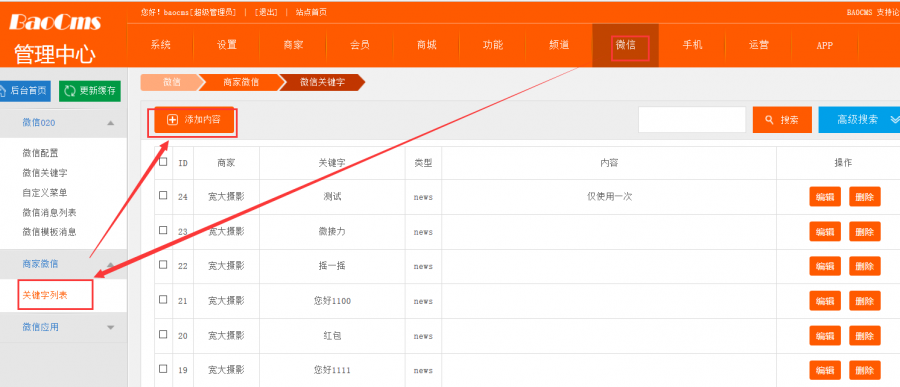The image size is (900, 387).
Task: Check the row with ID 22
Action: pos(163,265)
